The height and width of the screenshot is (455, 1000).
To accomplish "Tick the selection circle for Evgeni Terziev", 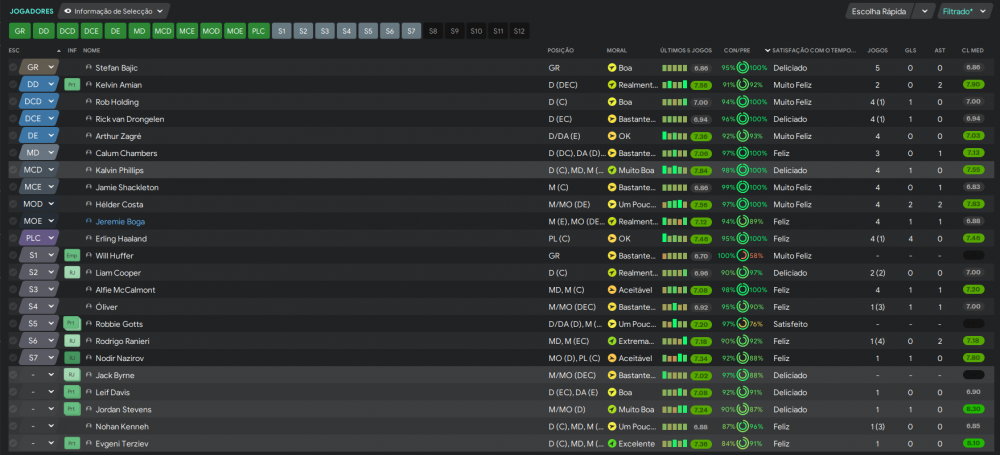I will (13, 444).
